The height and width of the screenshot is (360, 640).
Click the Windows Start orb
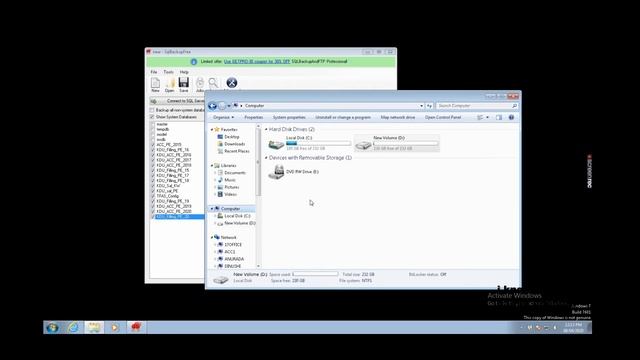click(x=52, y=327)
